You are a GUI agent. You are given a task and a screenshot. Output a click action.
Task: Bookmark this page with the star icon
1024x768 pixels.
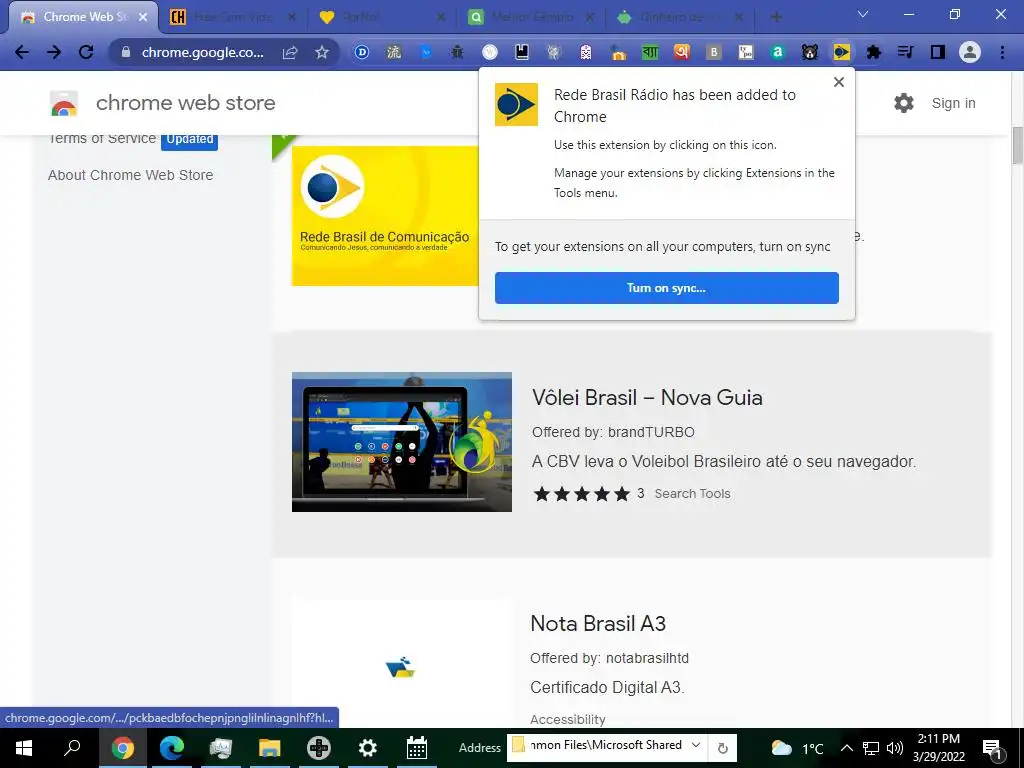tap(322, 52)
